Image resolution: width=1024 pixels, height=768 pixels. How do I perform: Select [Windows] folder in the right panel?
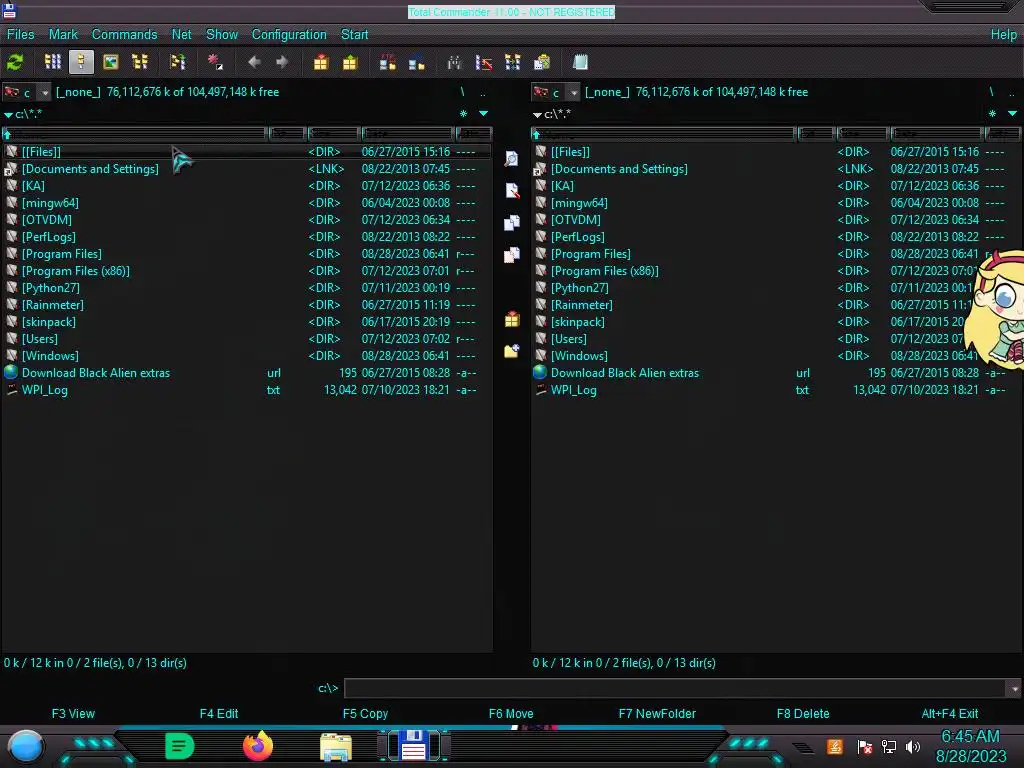[x=776, y=356]
